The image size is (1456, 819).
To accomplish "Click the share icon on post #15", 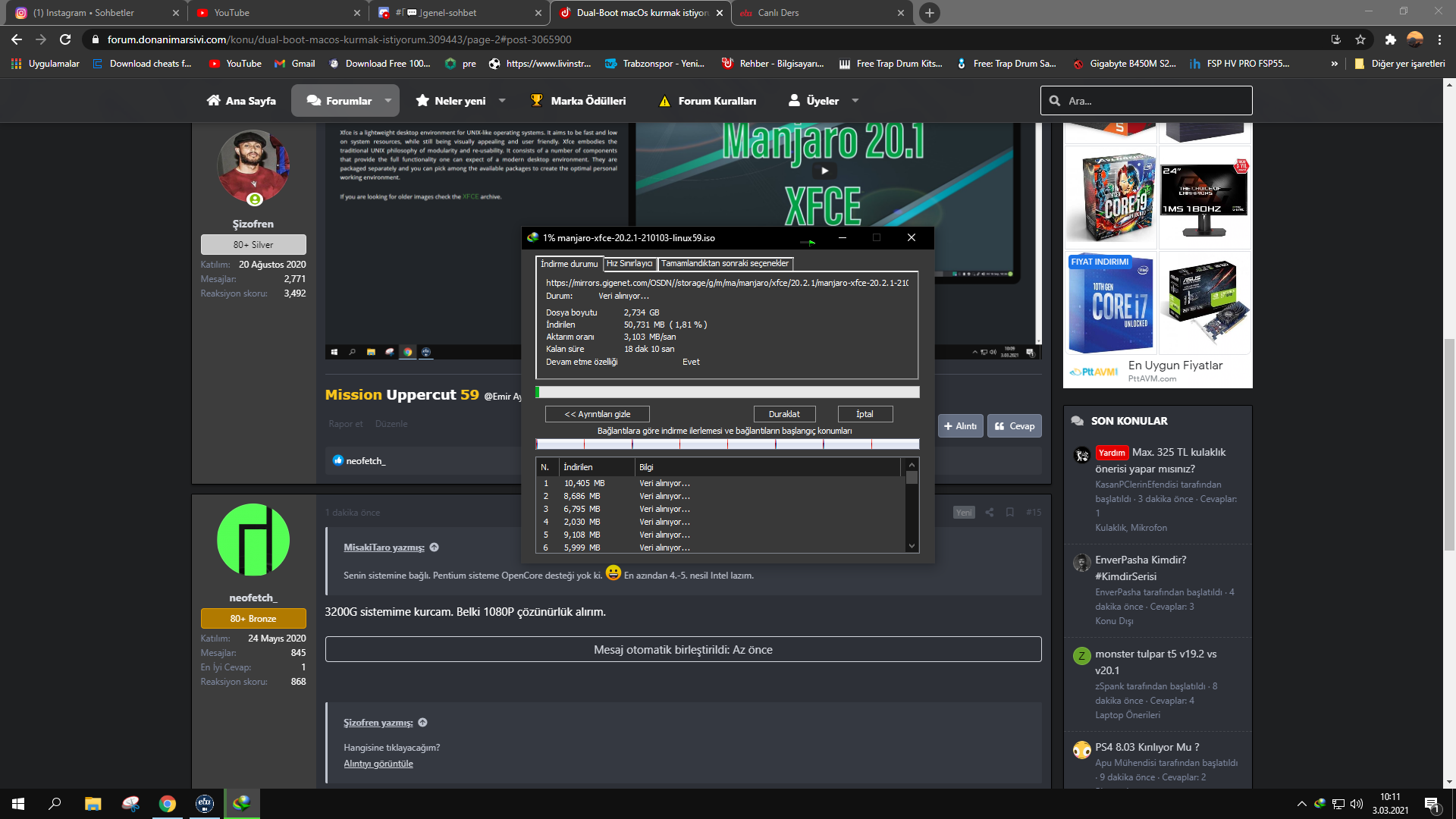I will click(x=989, y=513).
